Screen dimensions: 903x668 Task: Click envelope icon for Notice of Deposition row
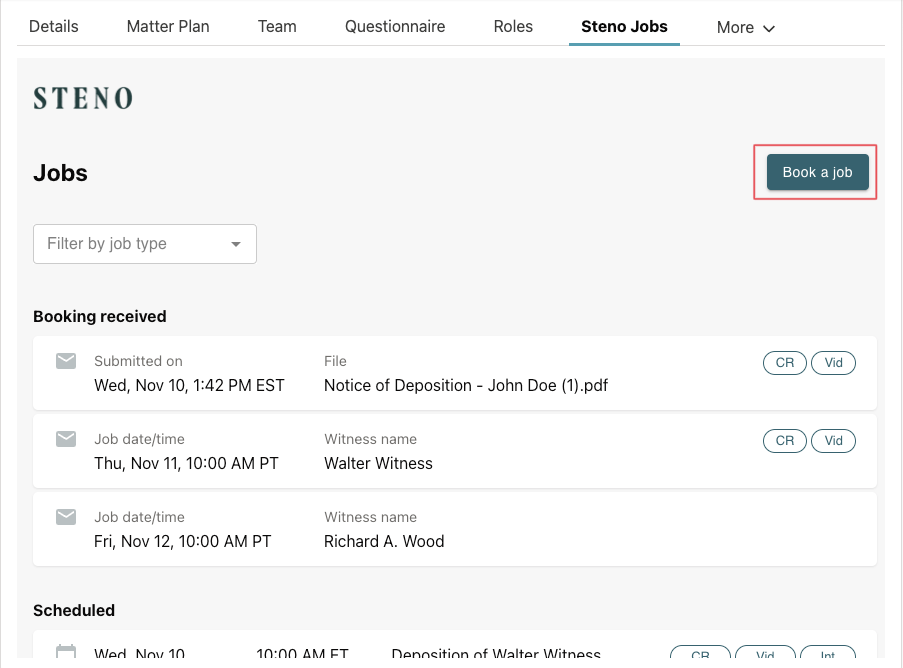click(x=66, y=361)
